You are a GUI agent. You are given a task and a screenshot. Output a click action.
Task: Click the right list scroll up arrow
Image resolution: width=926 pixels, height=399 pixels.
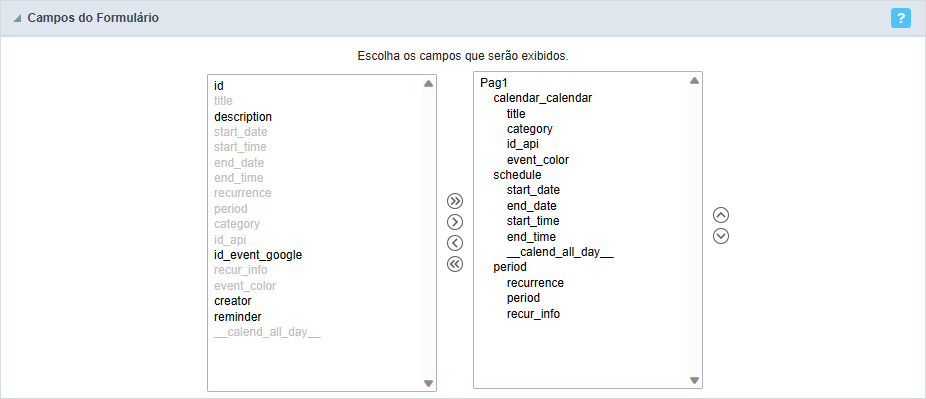694,81
